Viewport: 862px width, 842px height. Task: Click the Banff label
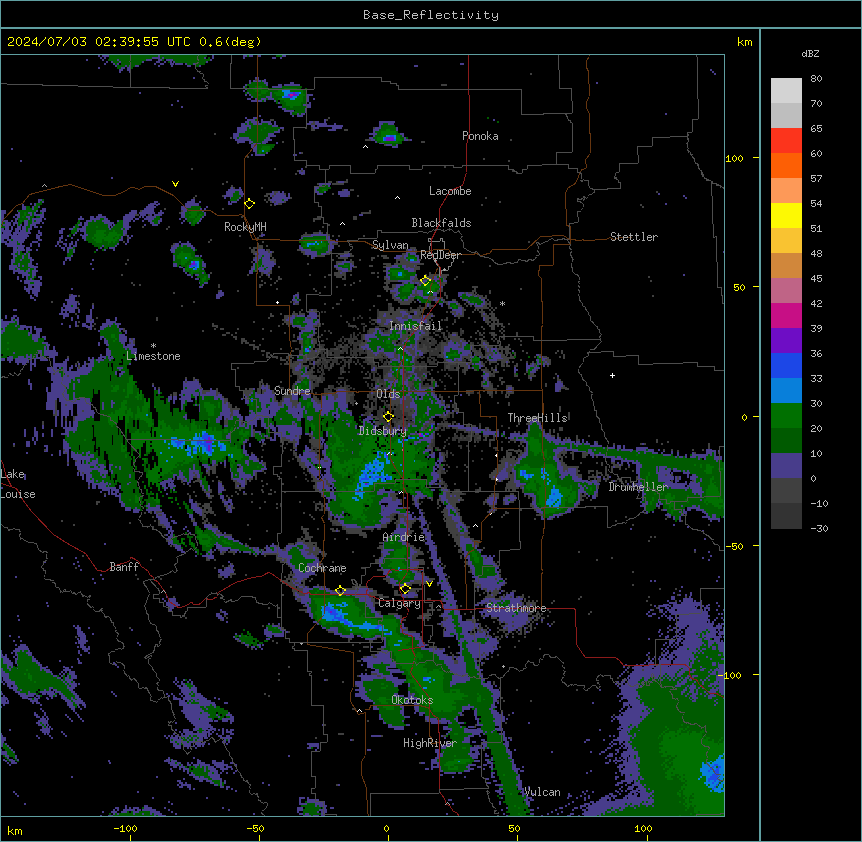[x=124, y=567]
